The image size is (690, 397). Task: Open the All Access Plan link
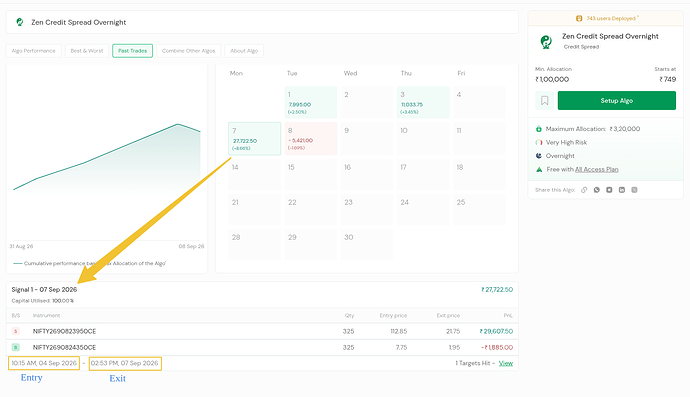tap(596, 169)
